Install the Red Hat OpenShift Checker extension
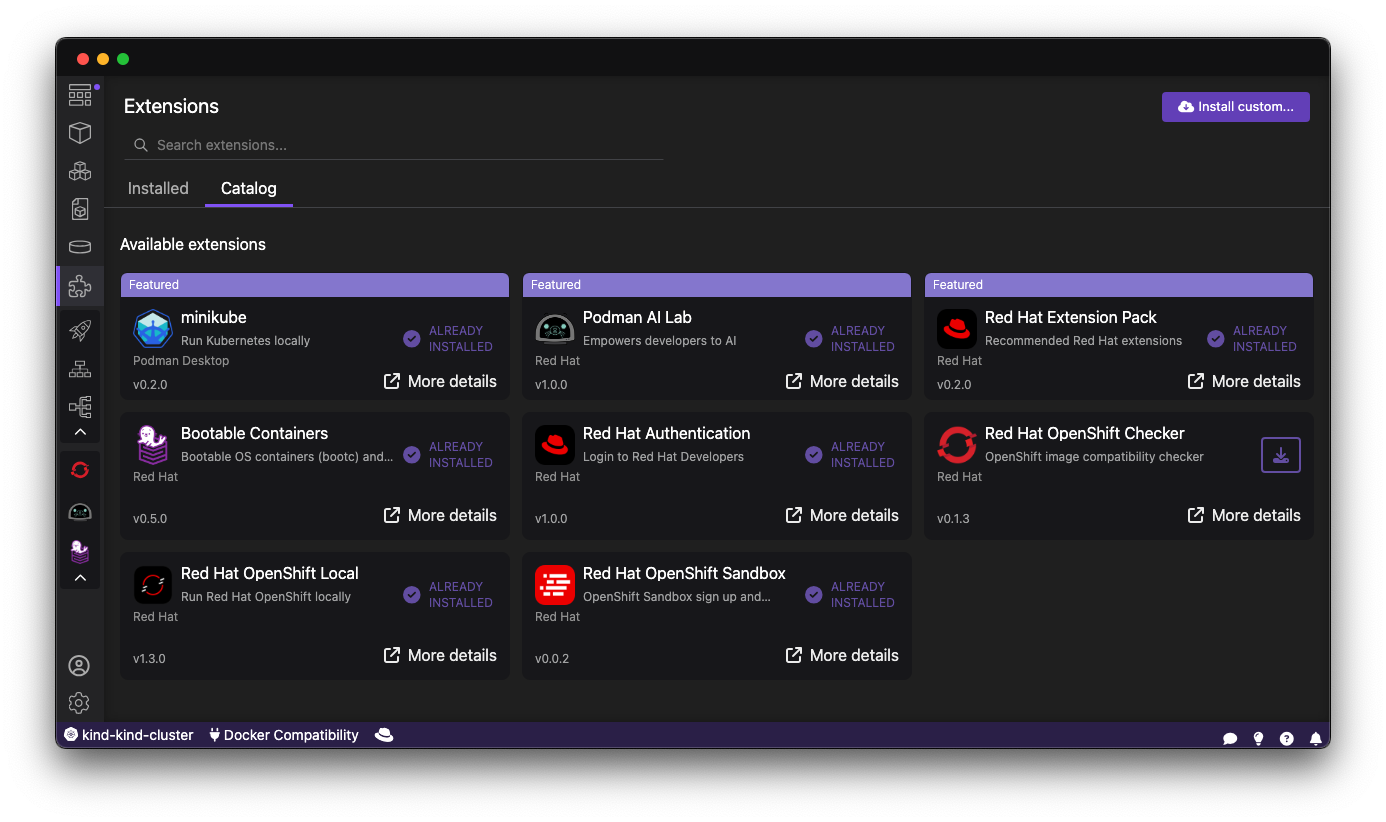Viewport: 1386px width, 822px height. (x=1281, y=455)
